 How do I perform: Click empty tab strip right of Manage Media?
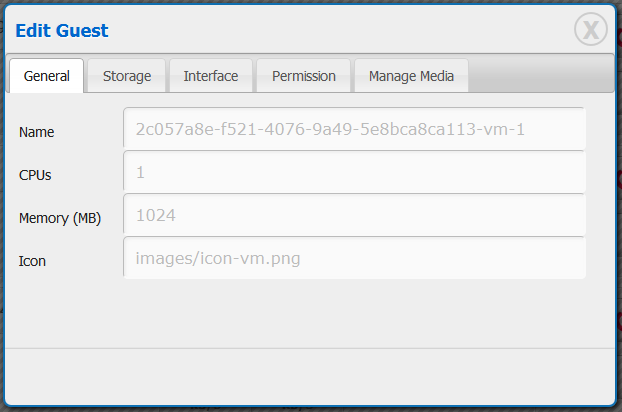[540, 75]
